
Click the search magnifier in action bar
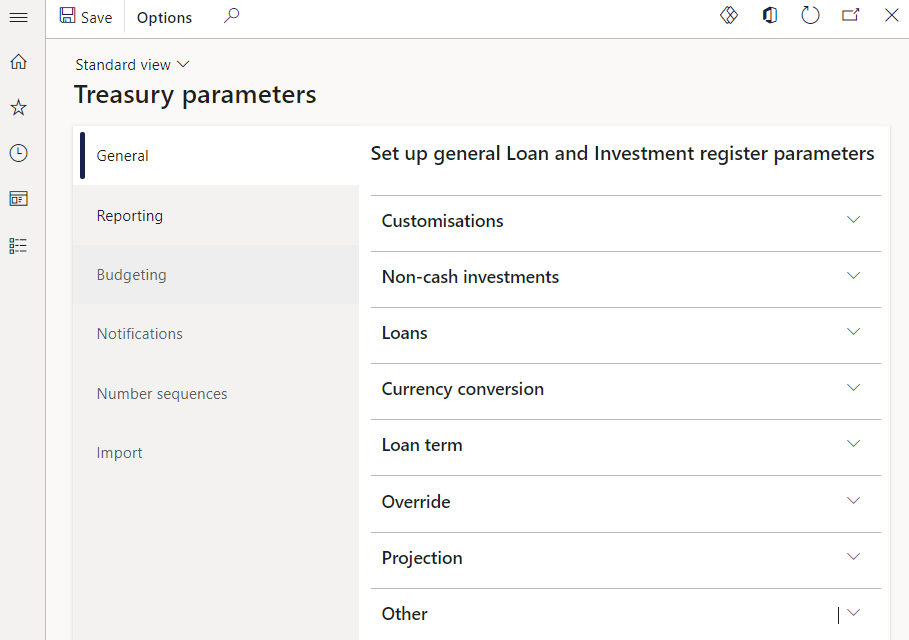[x=231, y=16]
